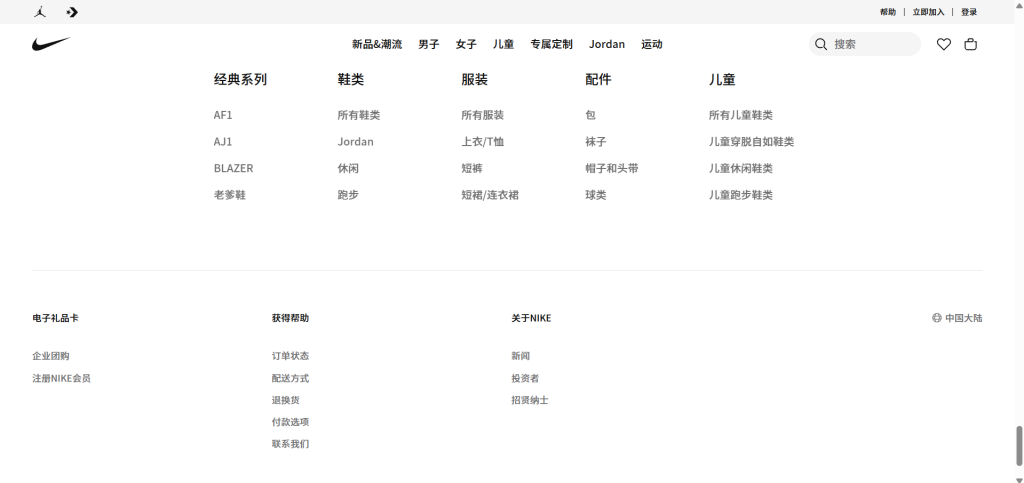Open the 服装 column heading

tap(474, 79)
